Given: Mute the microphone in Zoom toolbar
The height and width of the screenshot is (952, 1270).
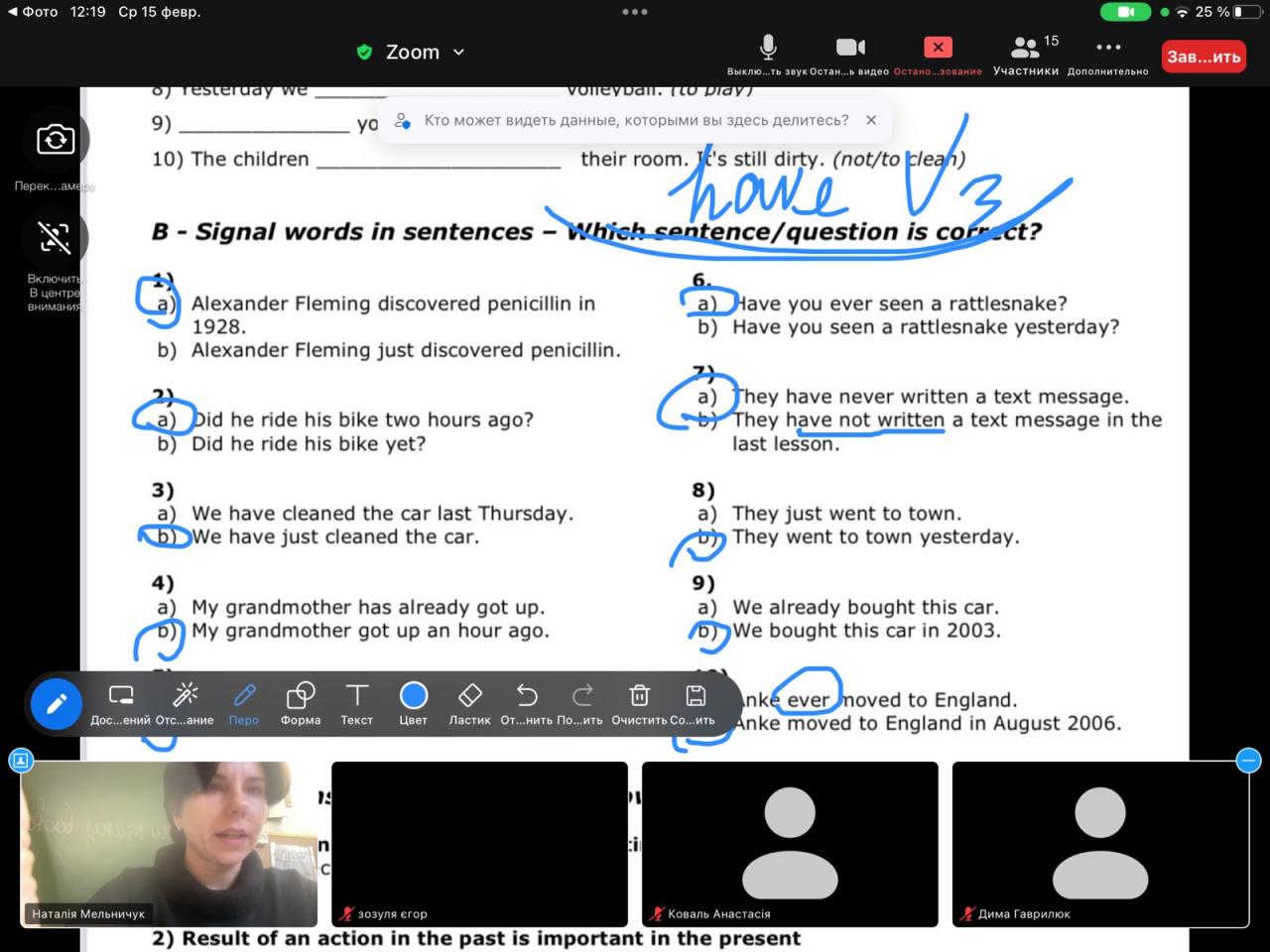Looking at the screenshot, I should (767, 48).
